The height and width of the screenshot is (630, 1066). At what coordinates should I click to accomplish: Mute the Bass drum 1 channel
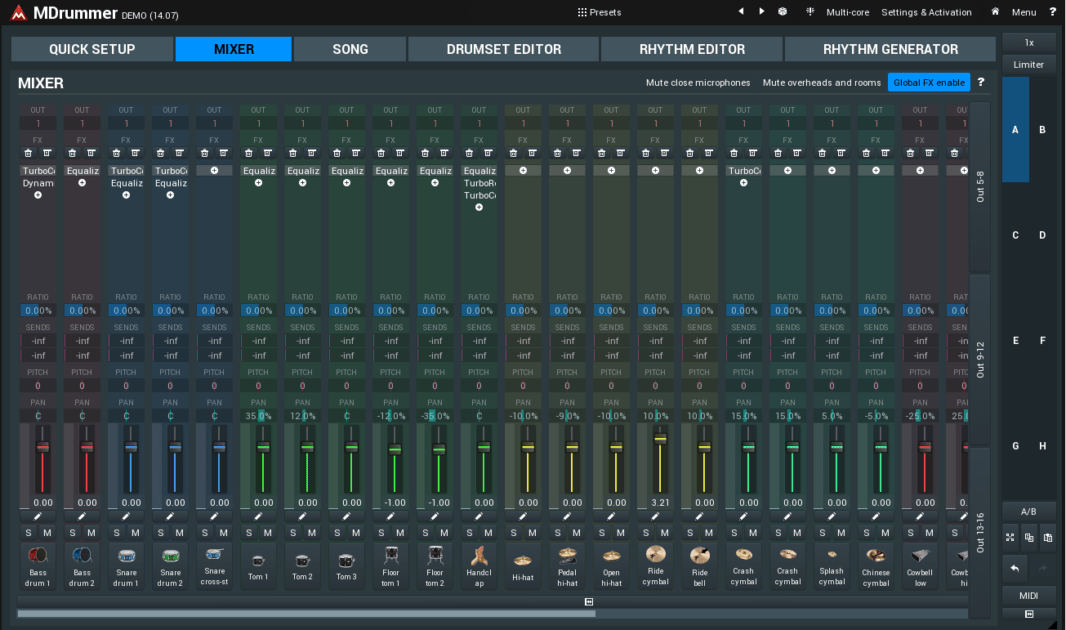pyautogui.click(x=48, y=533)
